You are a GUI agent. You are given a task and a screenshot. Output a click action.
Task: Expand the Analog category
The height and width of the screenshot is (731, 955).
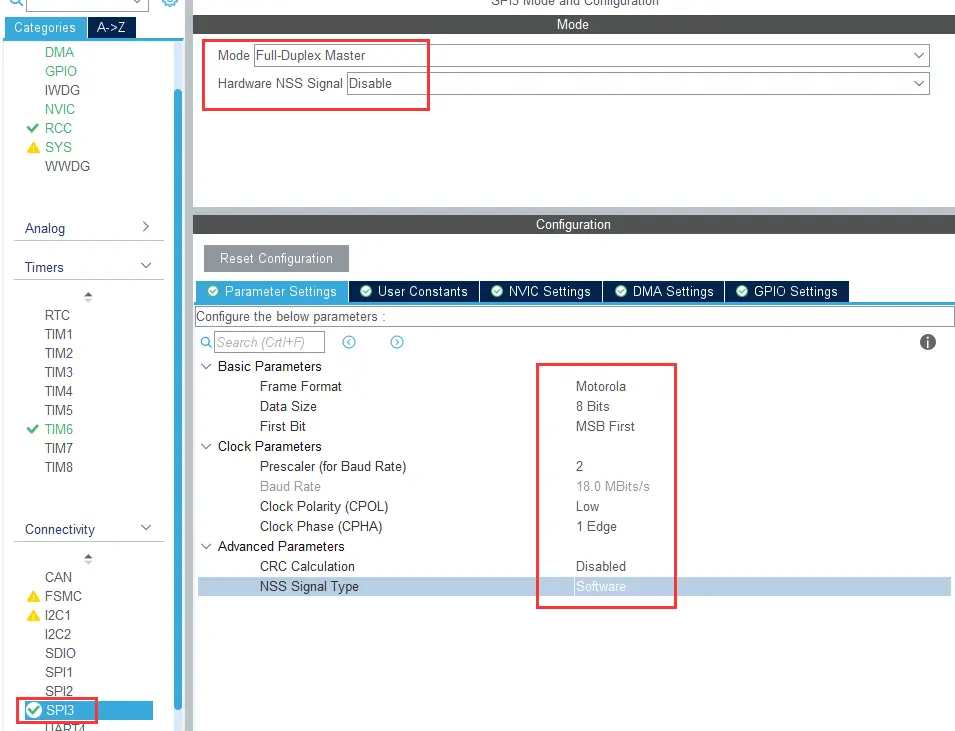[146, 227]
